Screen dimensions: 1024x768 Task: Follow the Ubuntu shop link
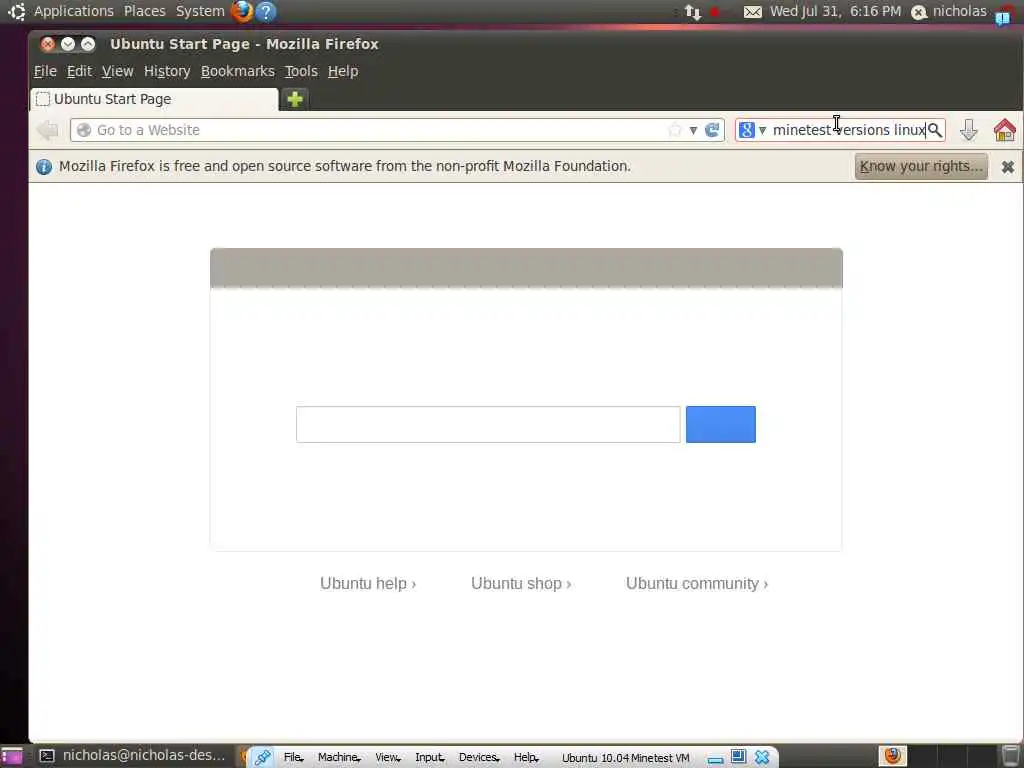[x=521, y=583]
